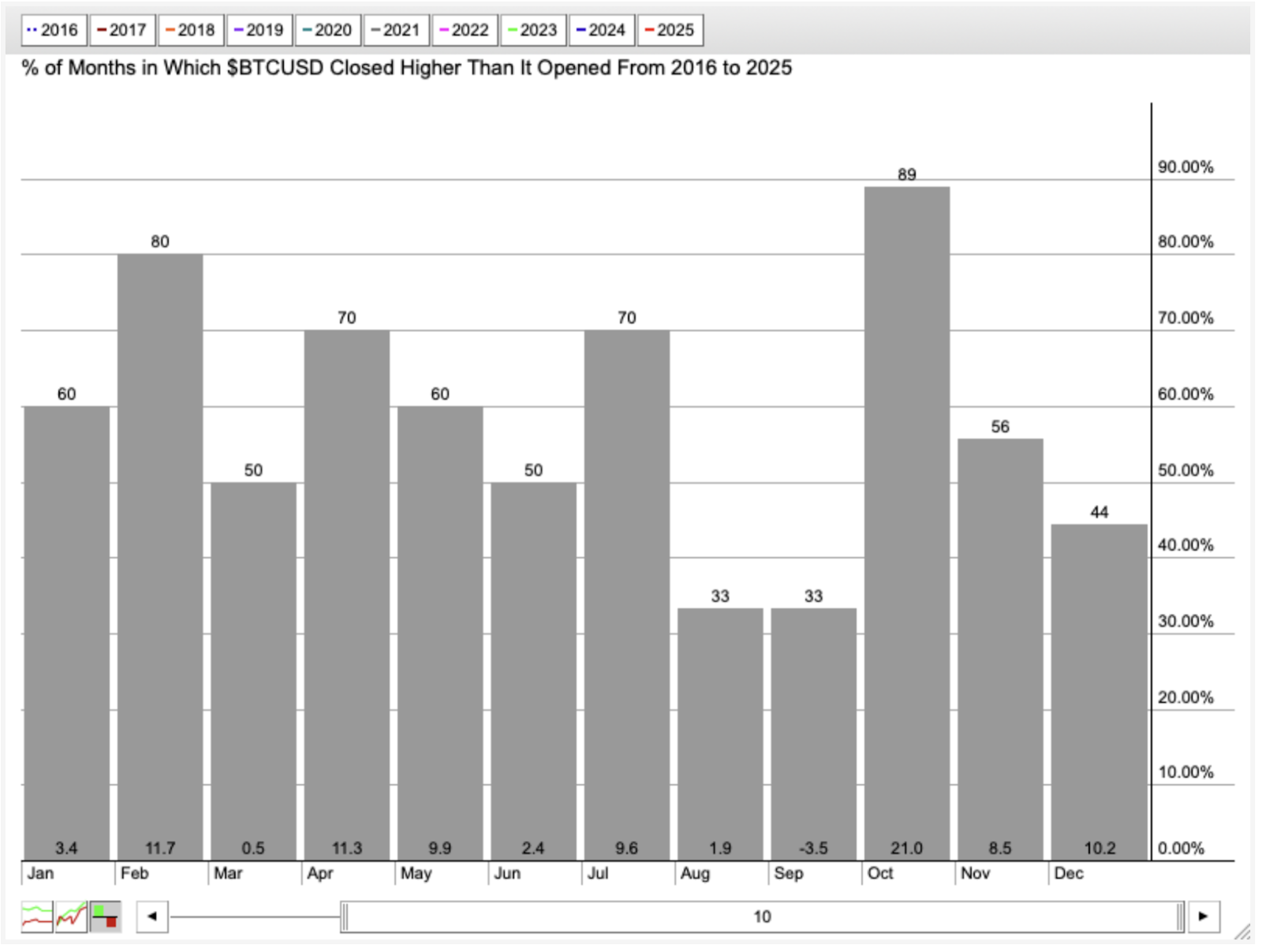Image resolution: width=1262 pixels, height=952 pixels.
Task: Click the 80.00% y-axis label
Action: pyautogui.click(x=1185, y=242)
